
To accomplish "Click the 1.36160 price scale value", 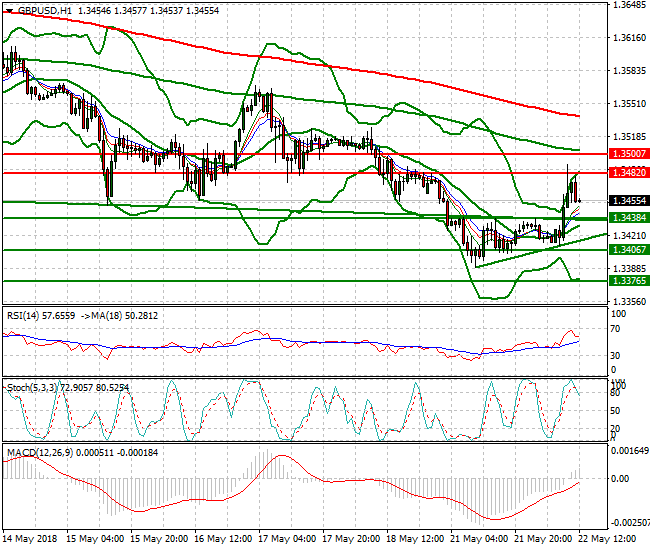I will click(629, 38).
